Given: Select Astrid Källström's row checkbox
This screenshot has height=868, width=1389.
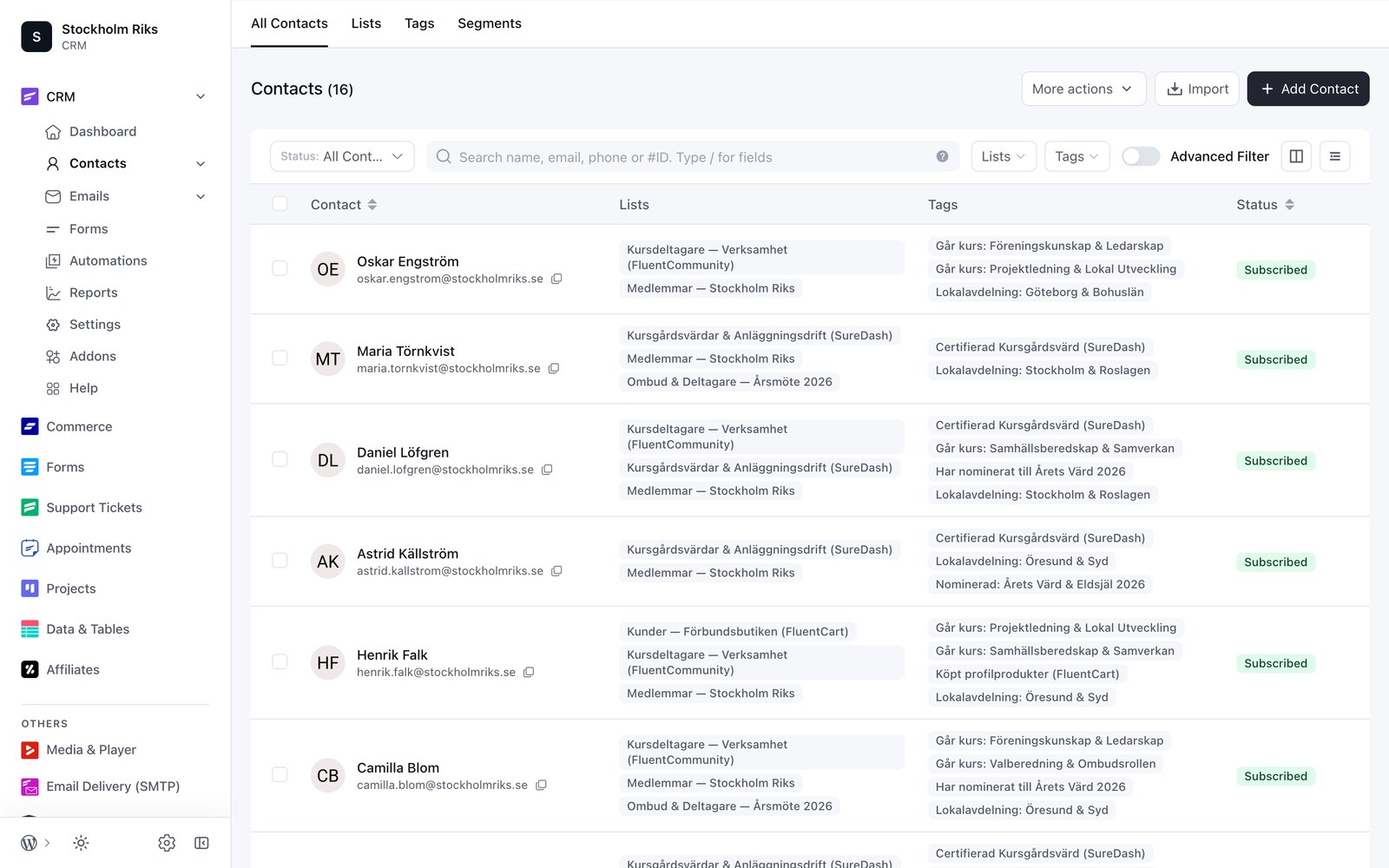Looking at the screenshot, I should pos(280,561).
